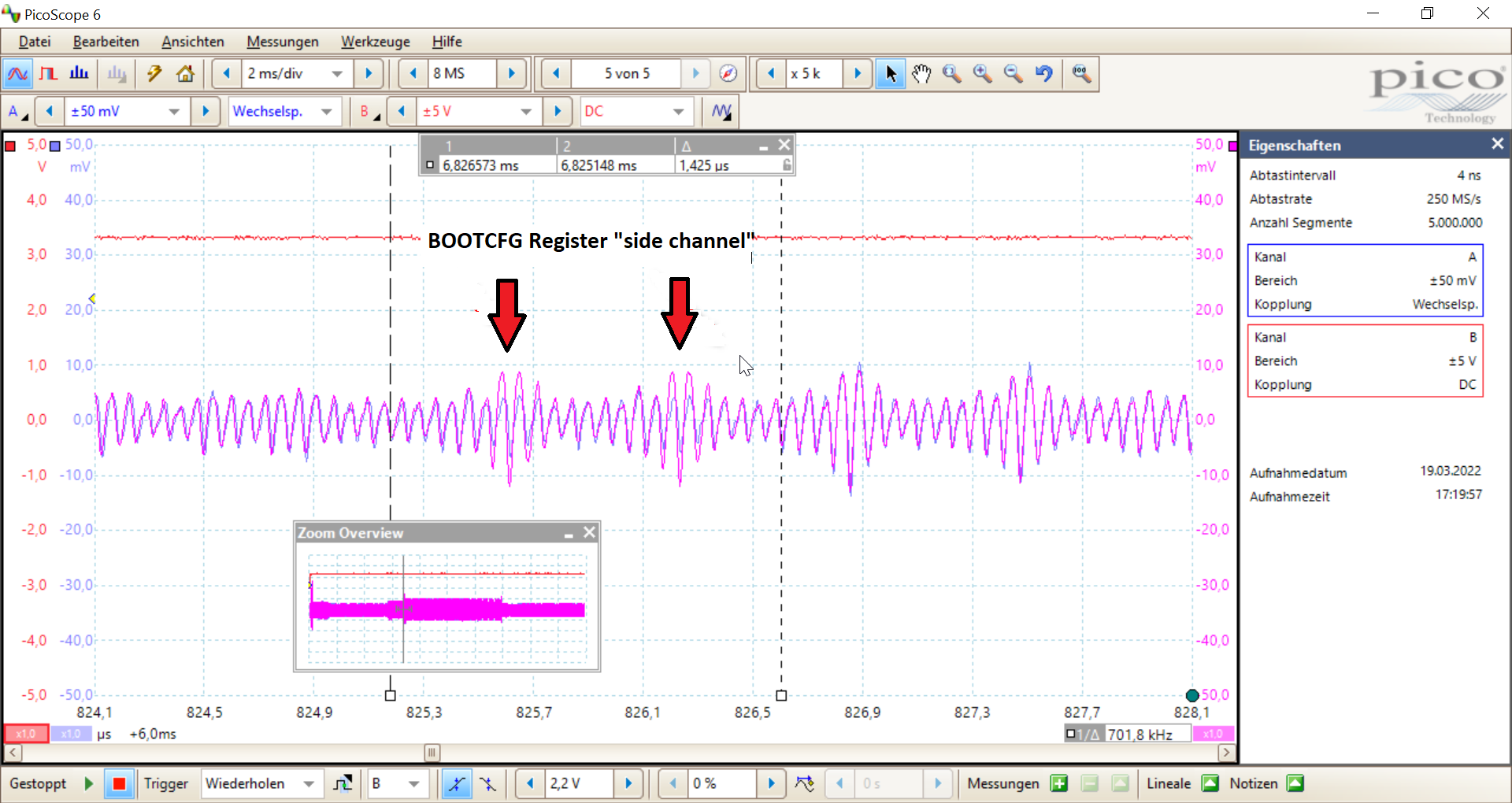Increase trigger threshold above 2,2 V
Image resolution: width=1512 pixels, height=803 pixels.
tap(628, 783)
